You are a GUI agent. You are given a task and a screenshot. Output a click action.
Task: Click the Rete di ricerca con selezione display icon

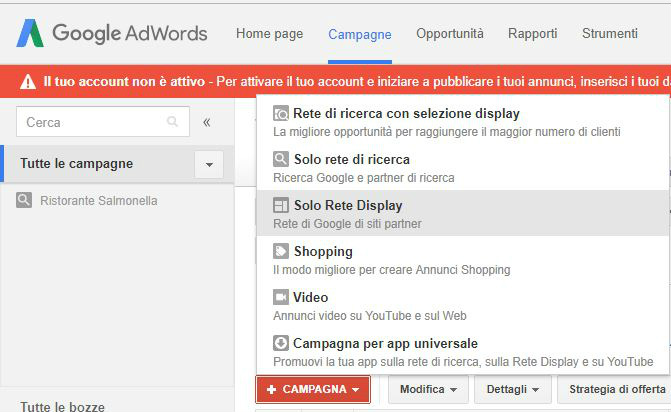pyautogui.click(x=281, y=113)
